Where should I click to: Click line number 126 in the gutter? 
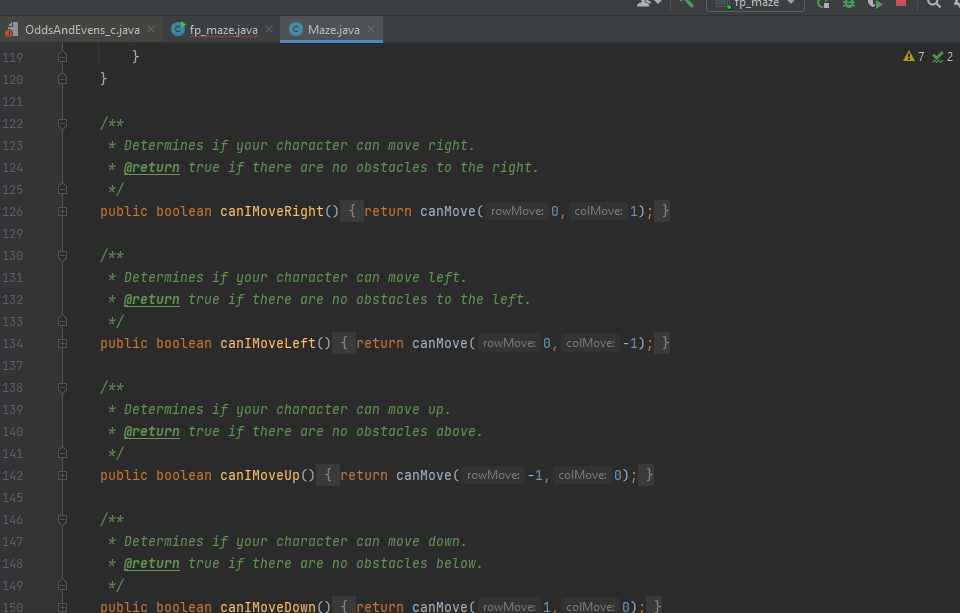13,212
